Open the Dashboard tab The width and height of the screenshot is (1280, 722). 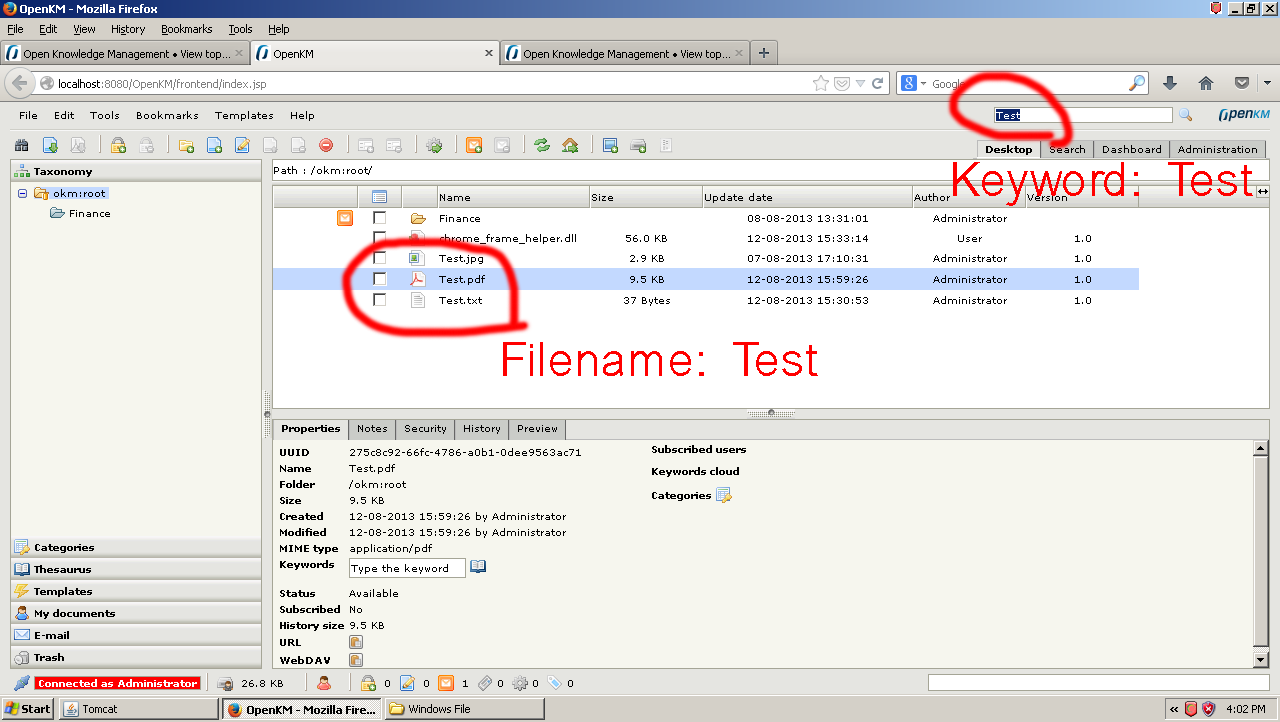pos(1131,149)
